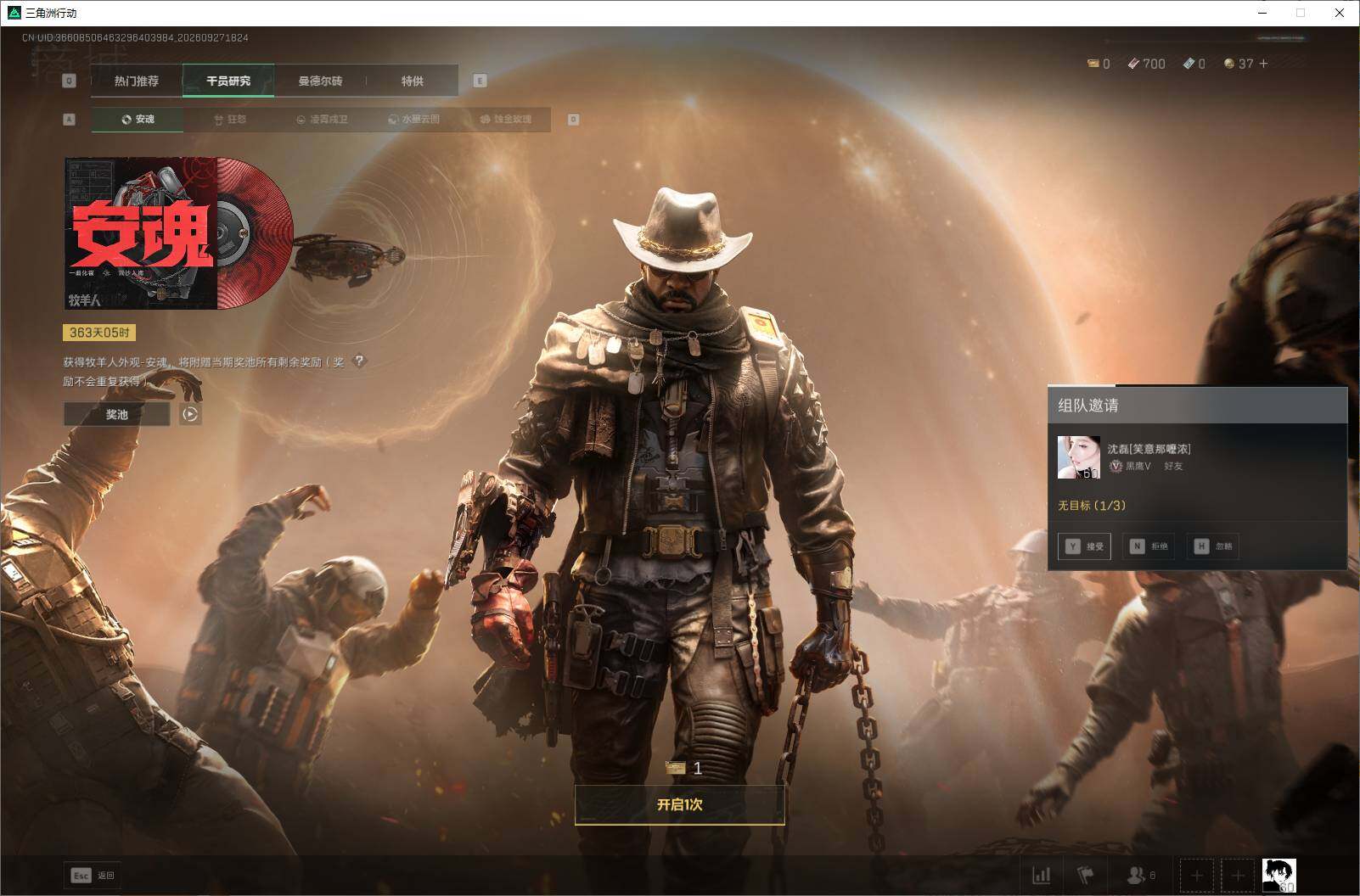Click the E next-tab key icon
The height and width of the screenshot is (896, 1360).
[480, 81]
